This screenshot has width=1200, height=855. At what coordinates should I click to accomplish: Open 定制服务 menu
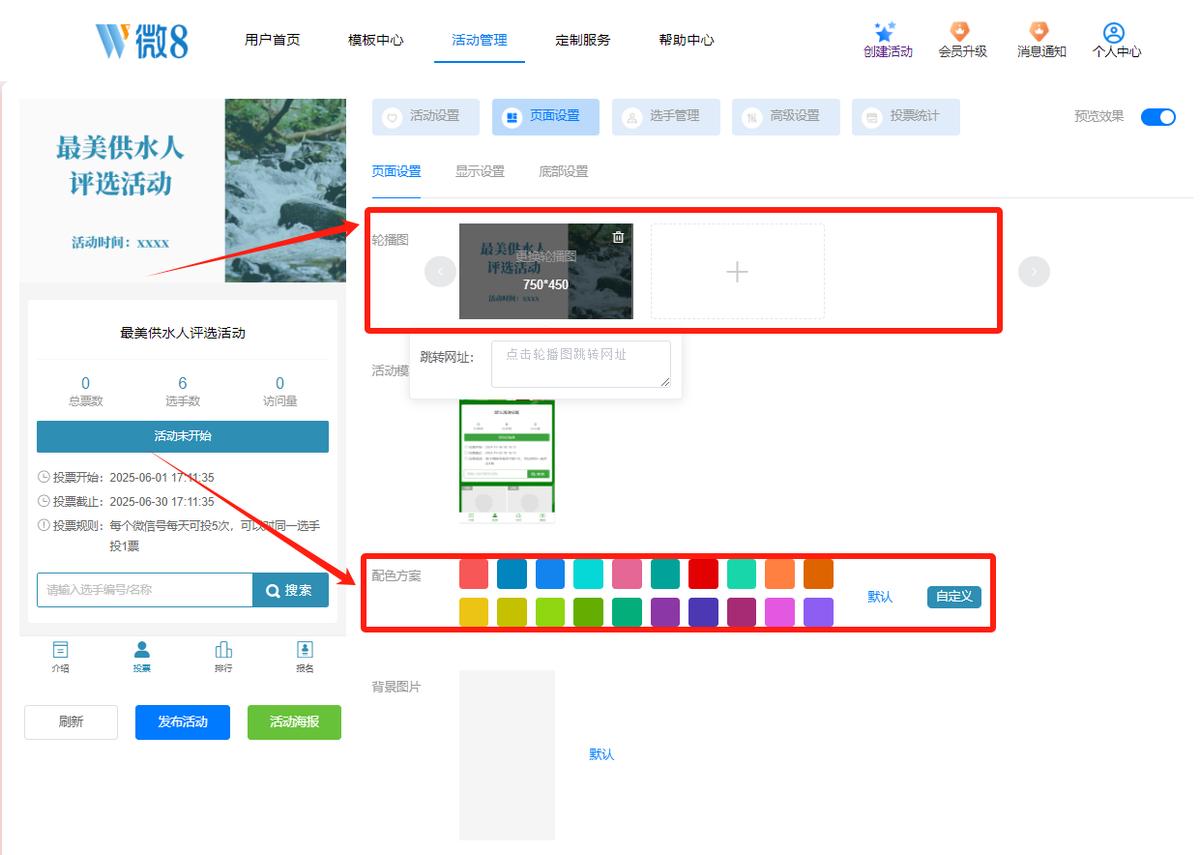pos(583,40)
